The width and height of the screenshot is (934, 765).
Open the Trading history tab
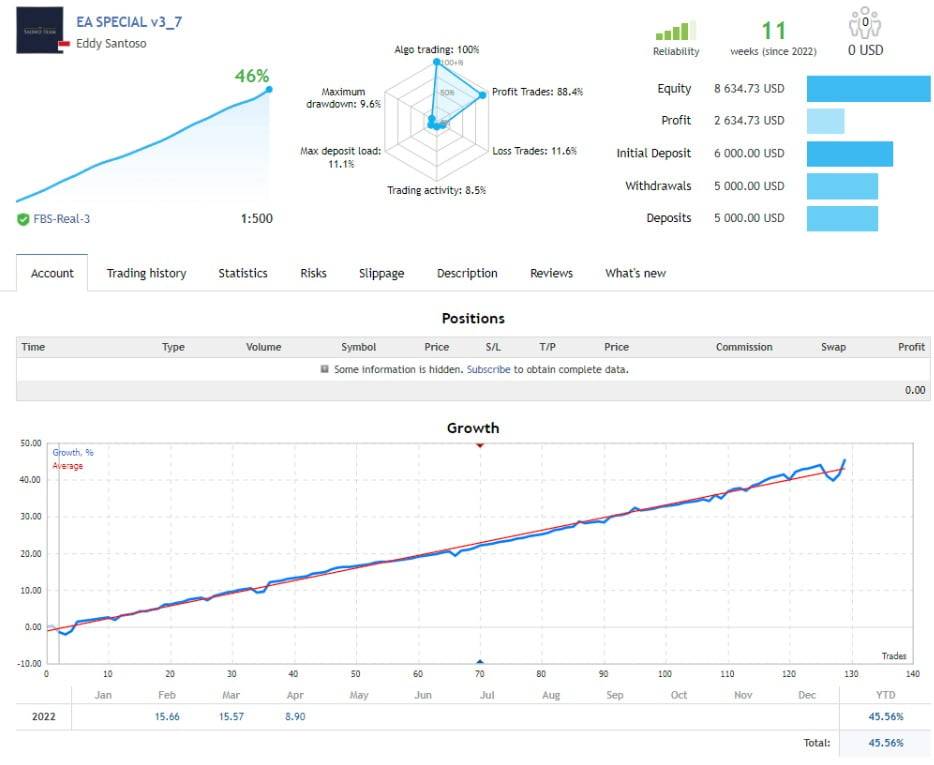click(146, 273)
